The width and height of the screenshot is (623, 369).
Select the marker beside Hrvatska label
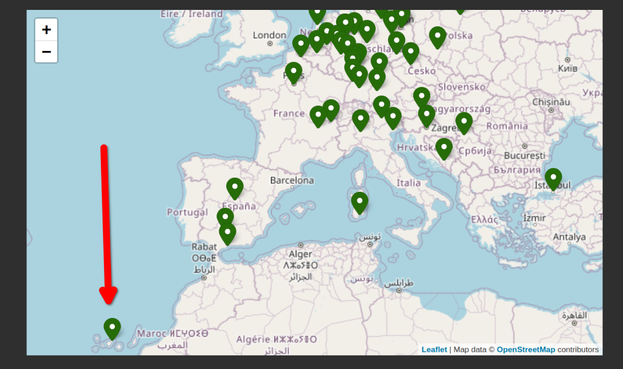pyautogui.click(x=444, y=149)
